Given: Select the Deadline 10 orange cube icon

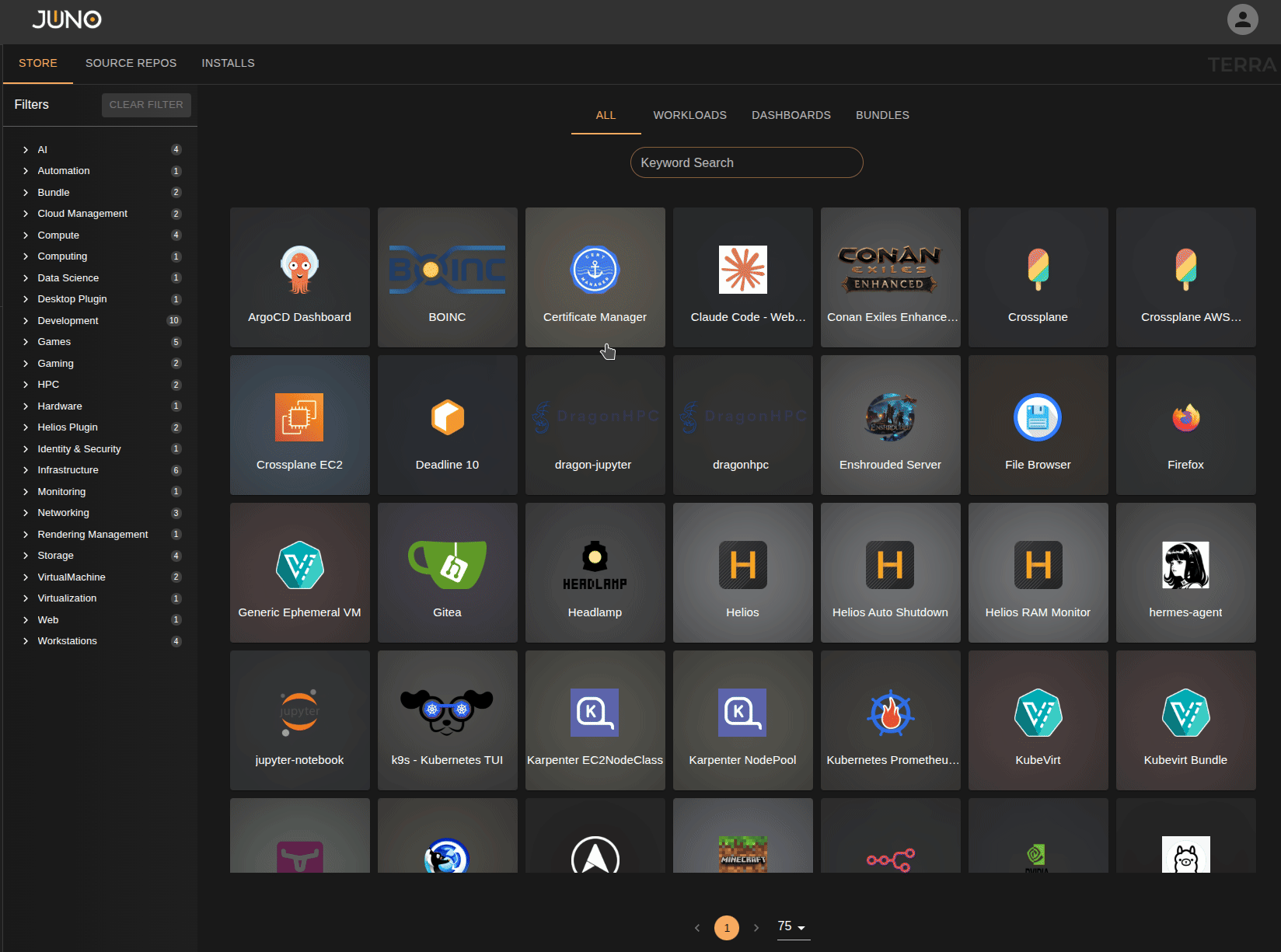Looking at the screenshot, I should click(x=447, y=417).
